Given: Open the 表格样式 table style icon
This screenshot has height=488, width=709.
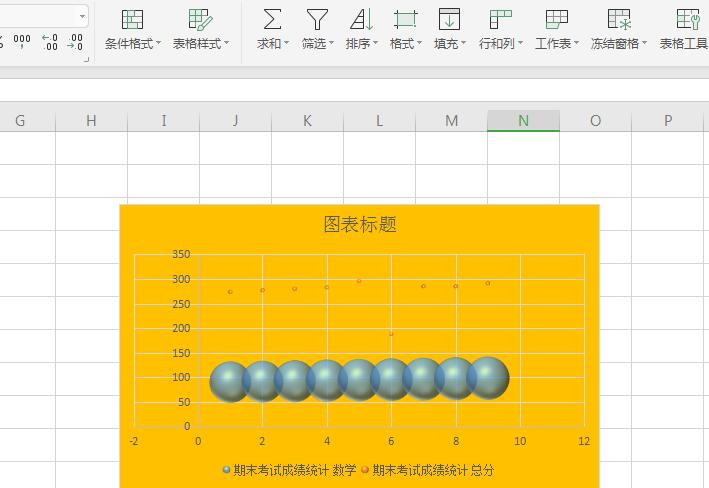Looking at the screenshot, I should pyautogui.click(x=200, y=19).
